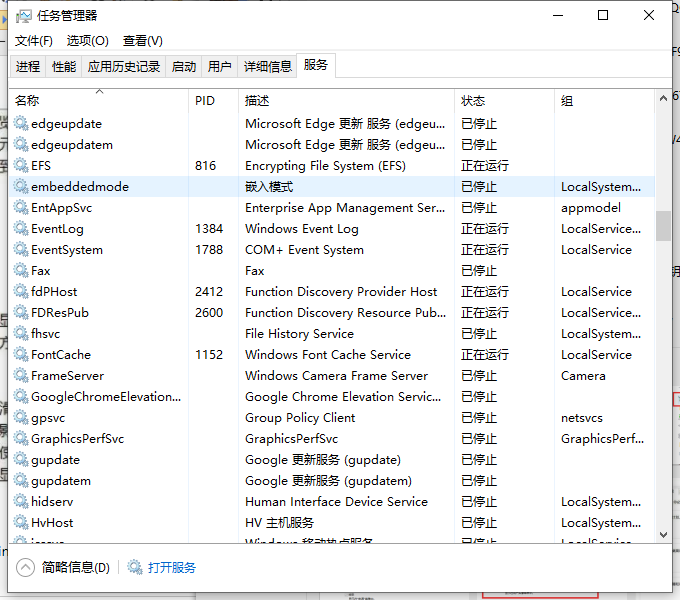Click the gear icon next to EFS service

tap(20, 166)
